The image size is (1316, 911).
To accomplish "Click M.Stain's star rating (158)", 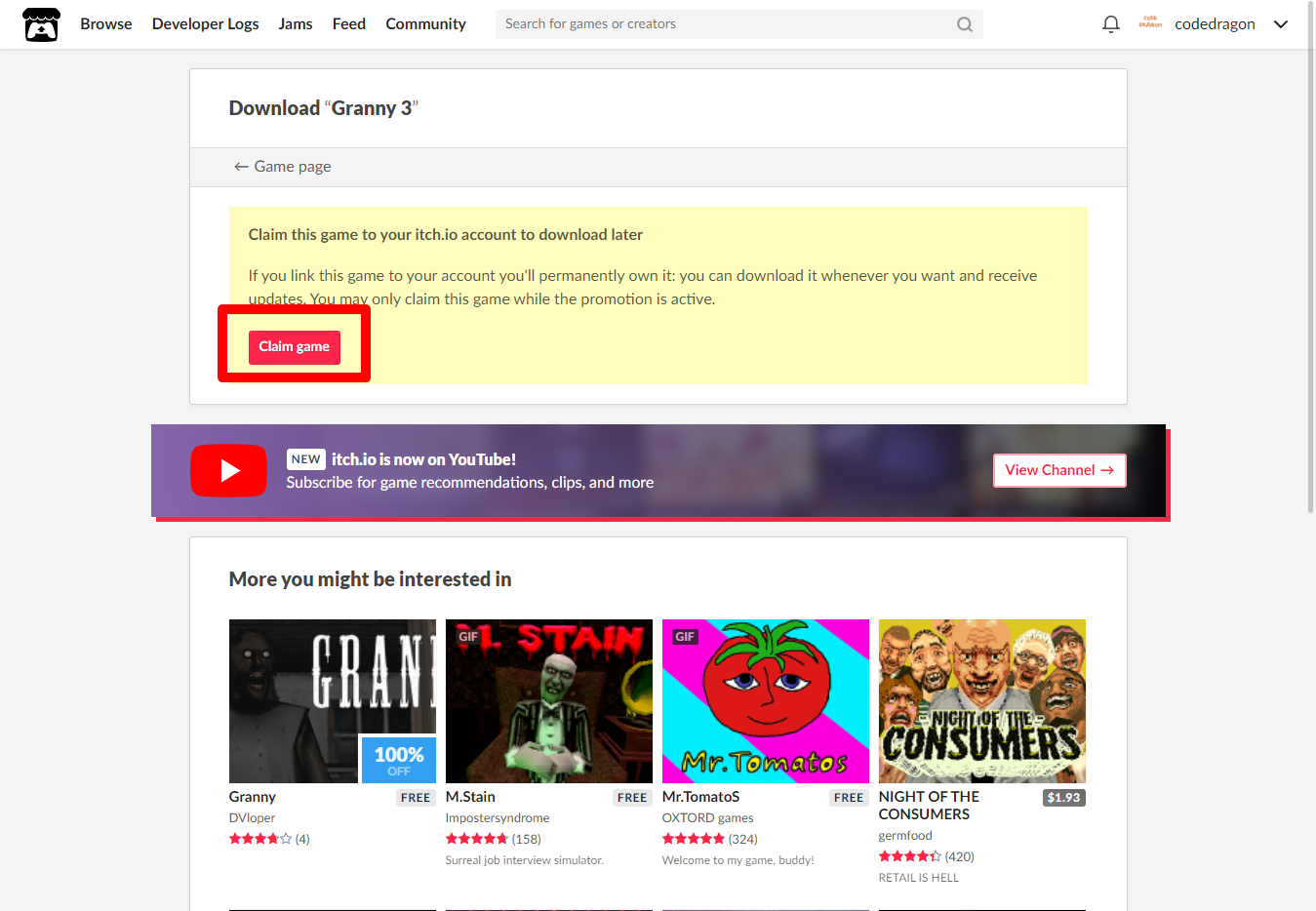I will pyautogui.click(x=494, y=839).
